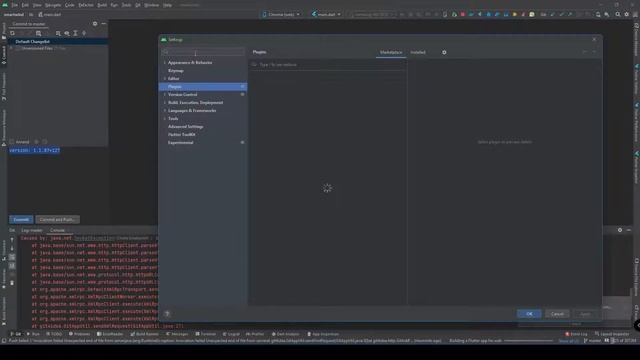The image size is (640, 360).
Task: Switch to the Log tab in Git panel
Action: coord(32,230)
